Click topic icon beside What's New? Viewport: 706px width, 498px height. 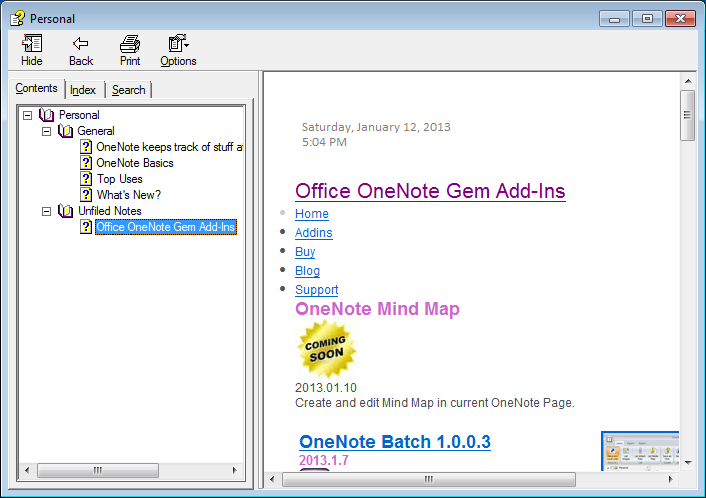click(x=86, y=195)
